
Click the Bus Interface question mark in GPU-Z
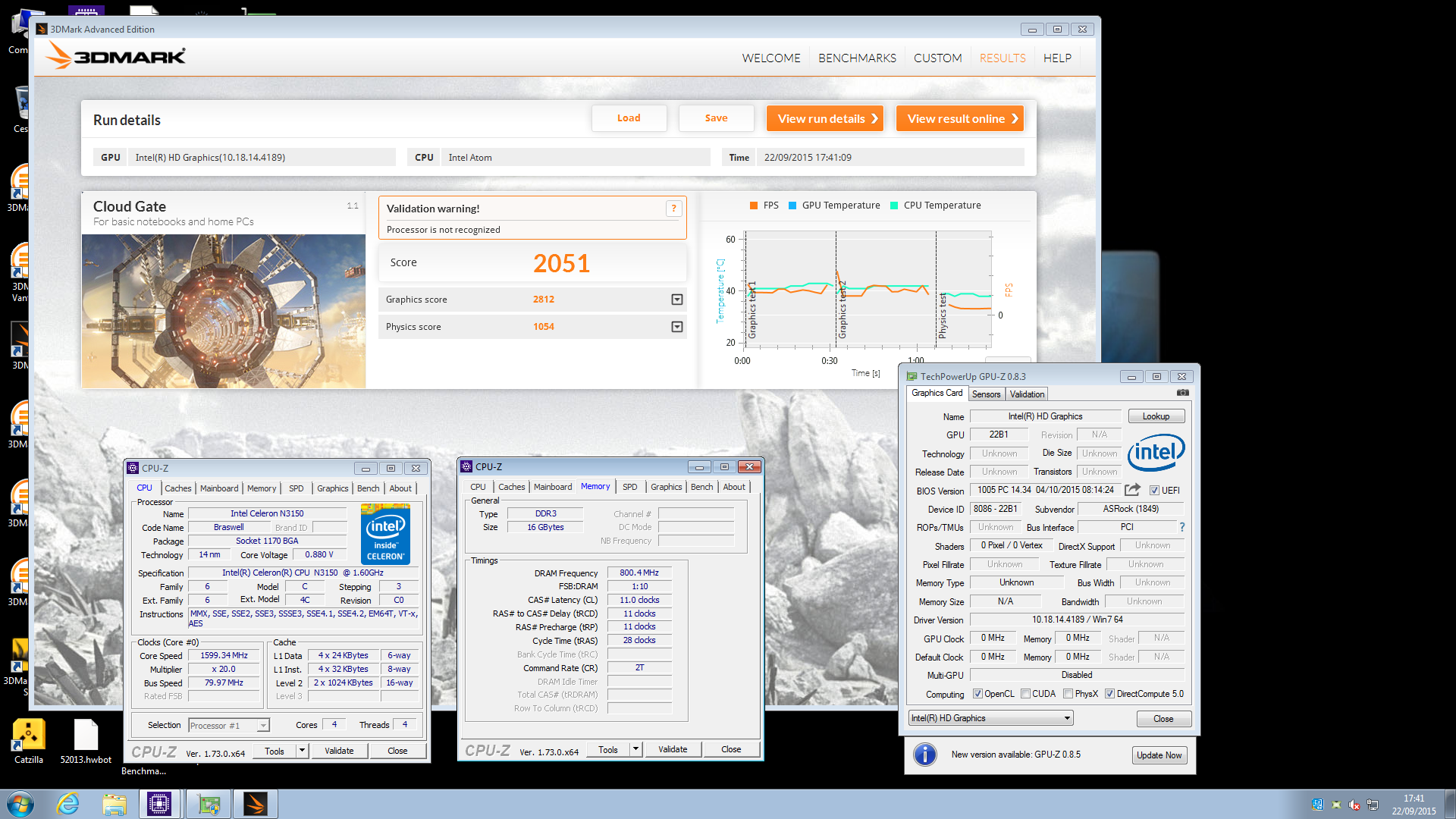pyautogui.click(x=1181, y=527)
